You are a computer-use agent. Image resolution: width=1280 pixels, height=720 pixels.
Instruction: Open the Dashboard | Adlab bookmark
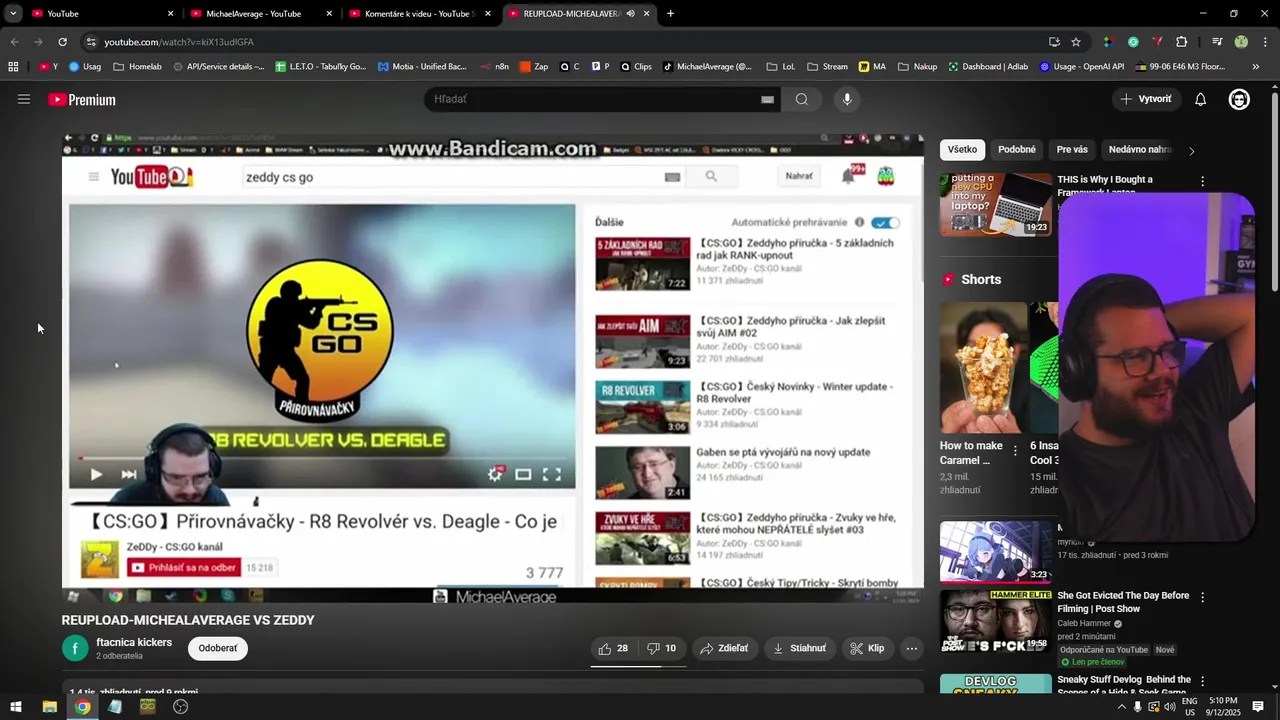pyautogui.click(x=987, y=67)
